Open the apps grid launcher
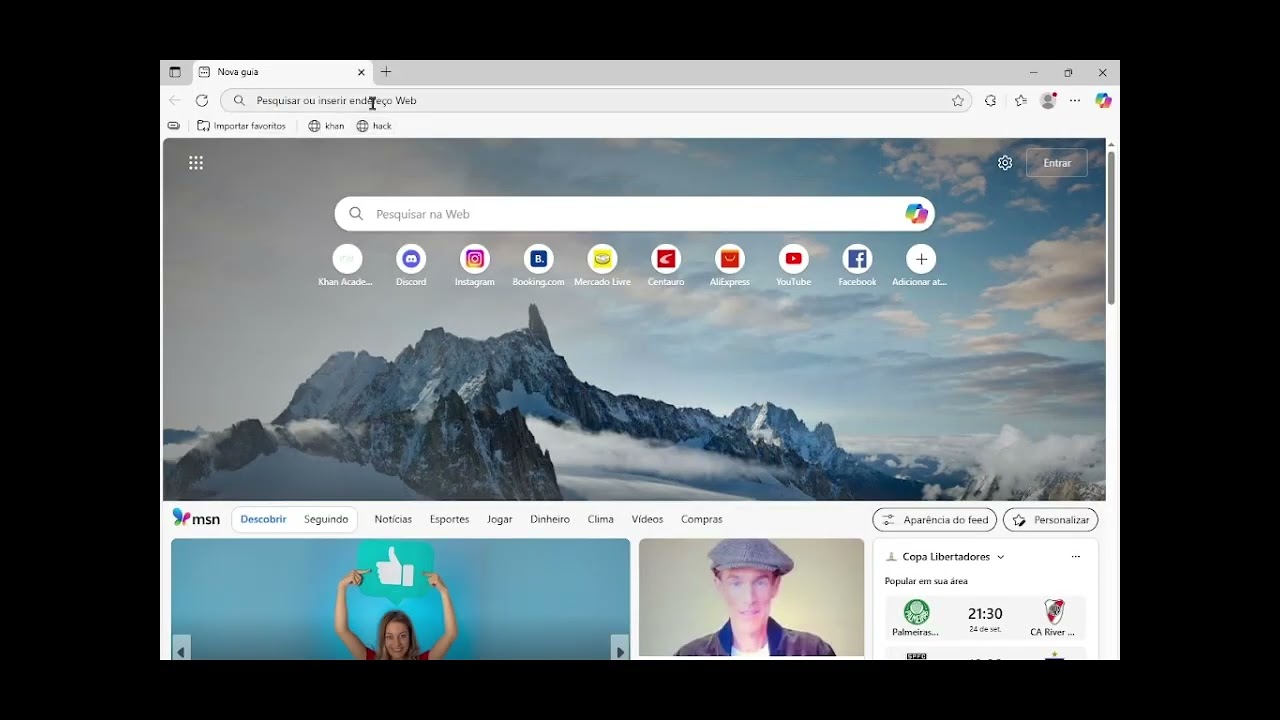The image size is (1280, 720). coord(196,163)
